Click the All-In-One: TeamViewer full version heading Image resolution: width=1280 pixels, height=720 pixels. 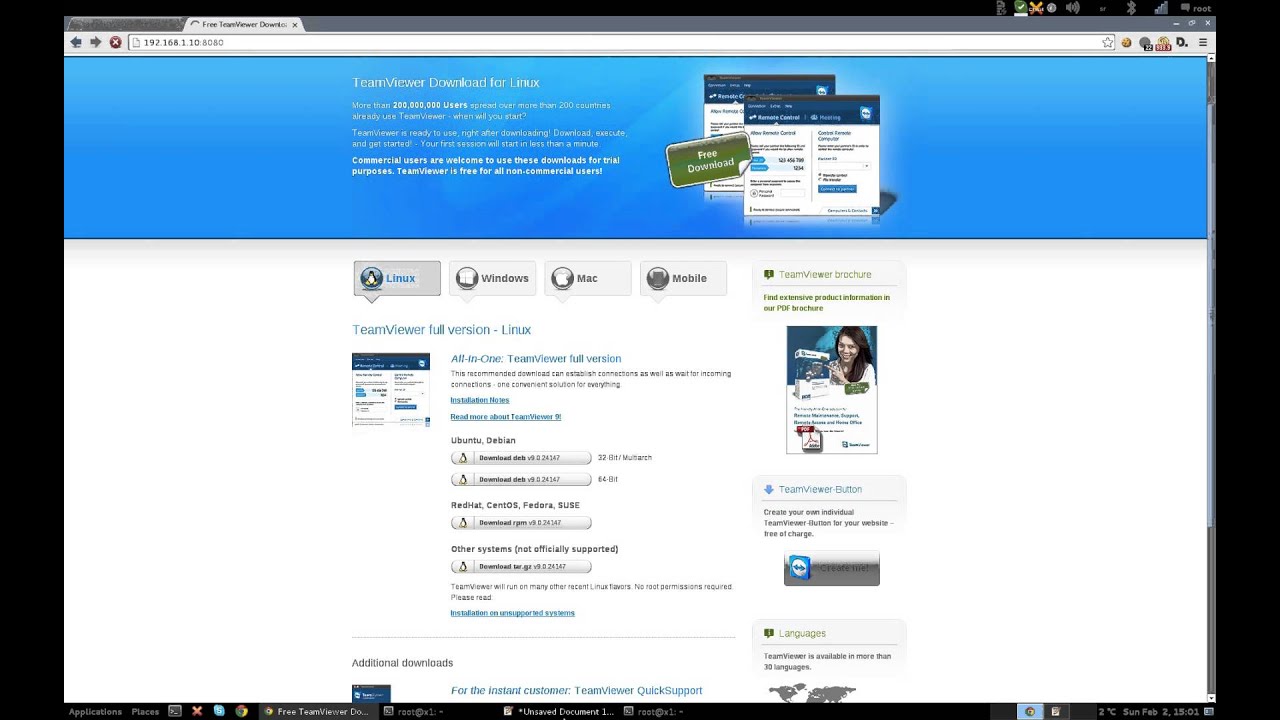tap(536, 358)
